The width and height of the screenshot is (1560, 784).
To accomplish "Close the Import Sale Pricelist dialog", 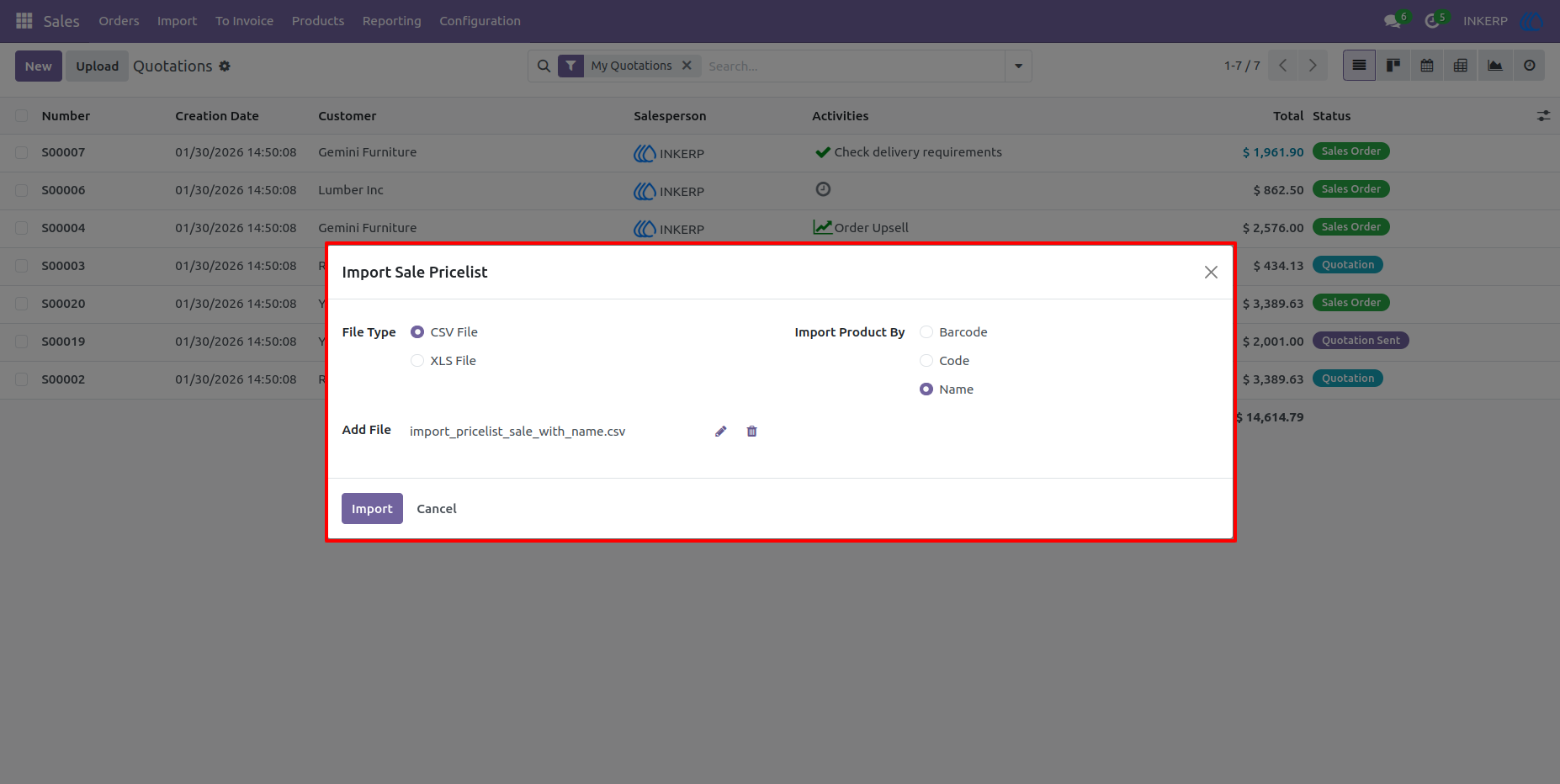I will coord(1211,272).
